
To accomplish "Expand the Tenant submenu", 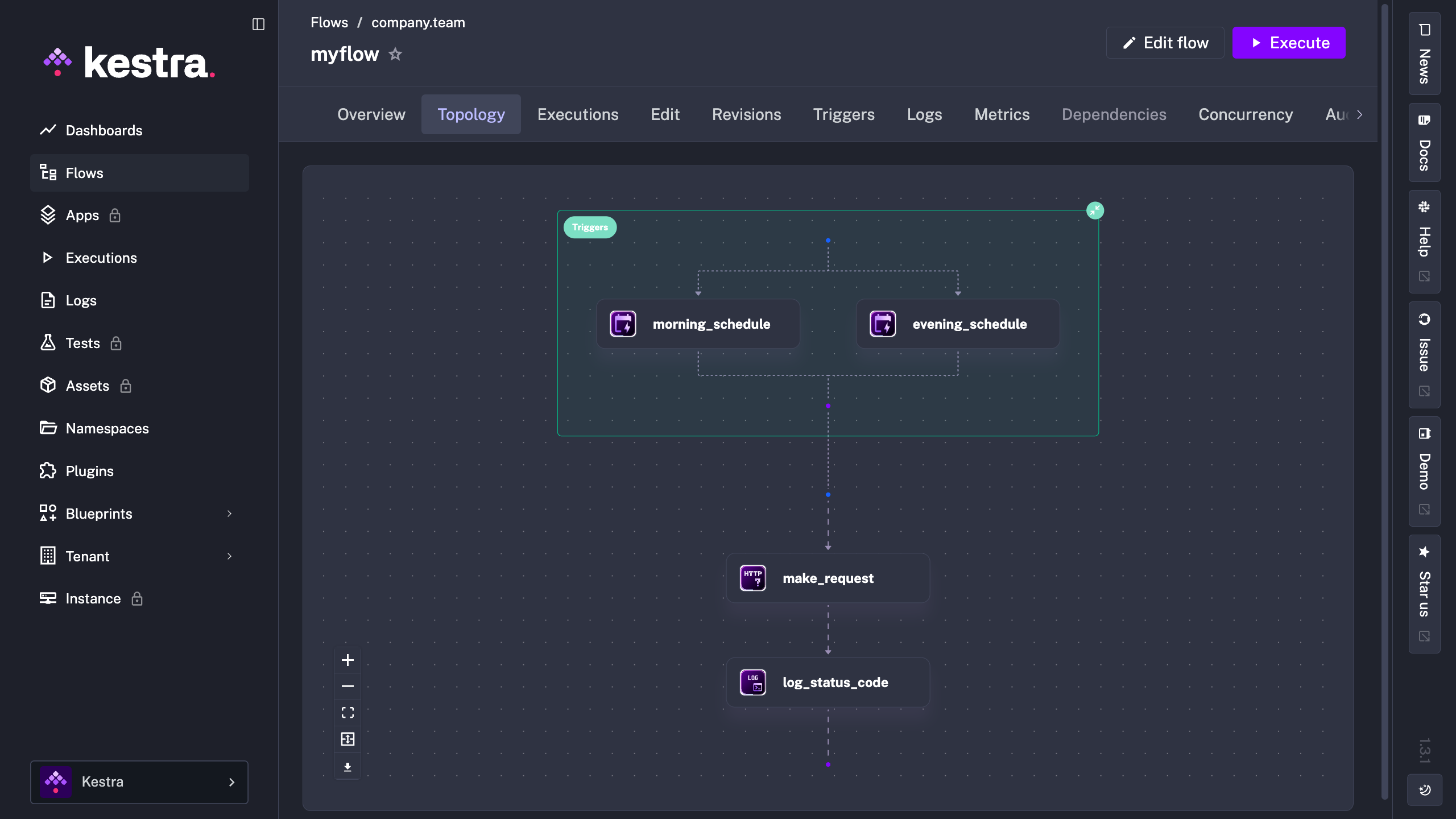I will coord(229,556).
